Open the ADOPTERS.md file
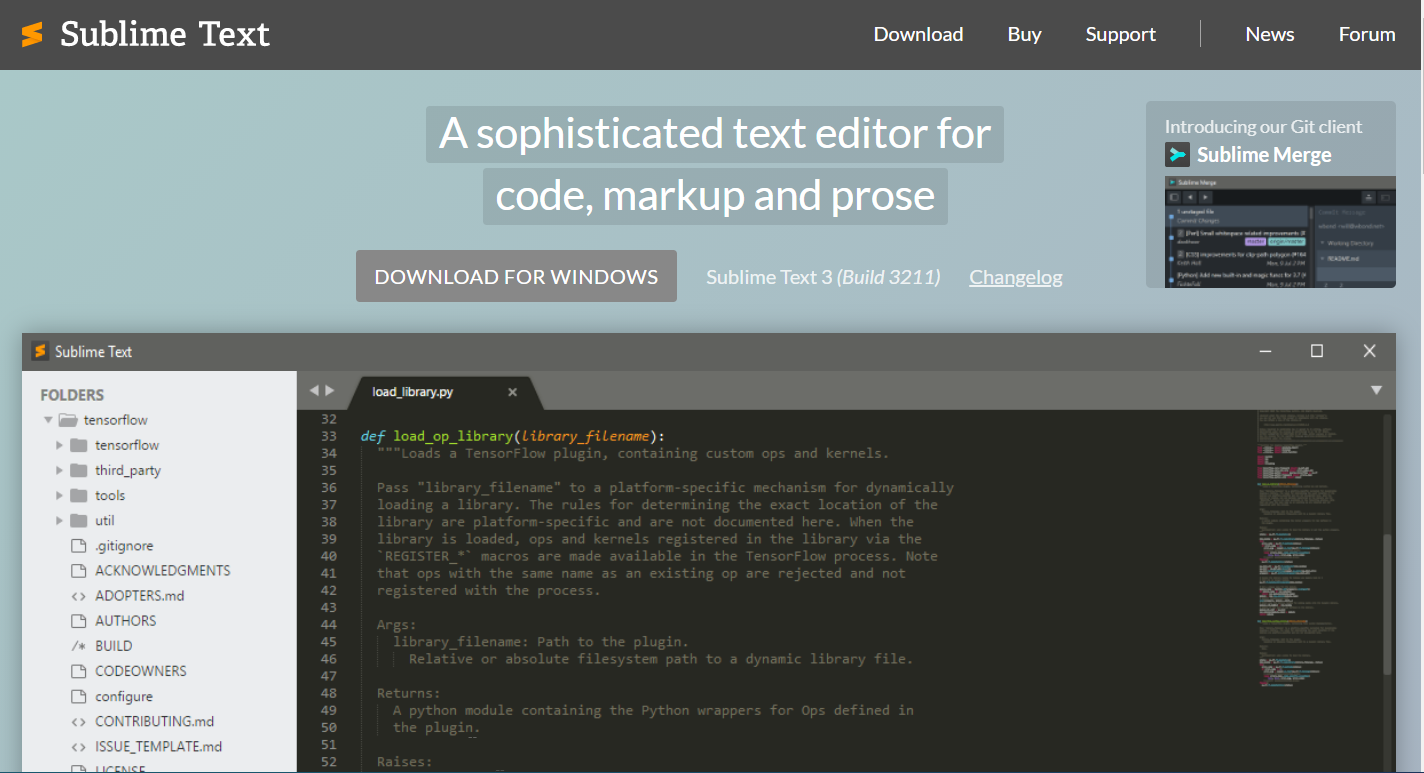1424x773 pixels. [x=139, y=596]
